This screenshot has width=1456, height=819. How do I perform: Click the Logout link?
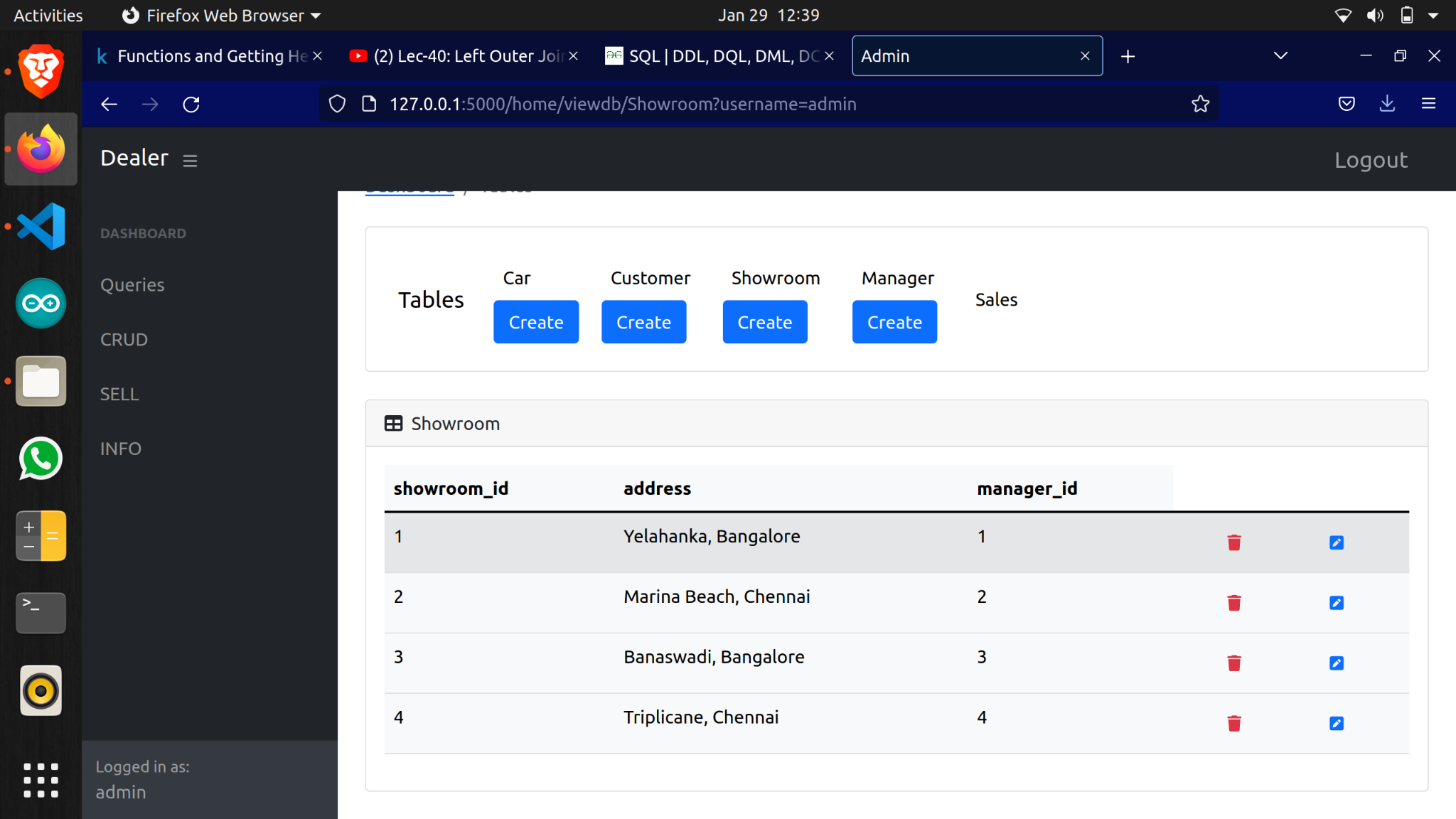pos(1371,161)
